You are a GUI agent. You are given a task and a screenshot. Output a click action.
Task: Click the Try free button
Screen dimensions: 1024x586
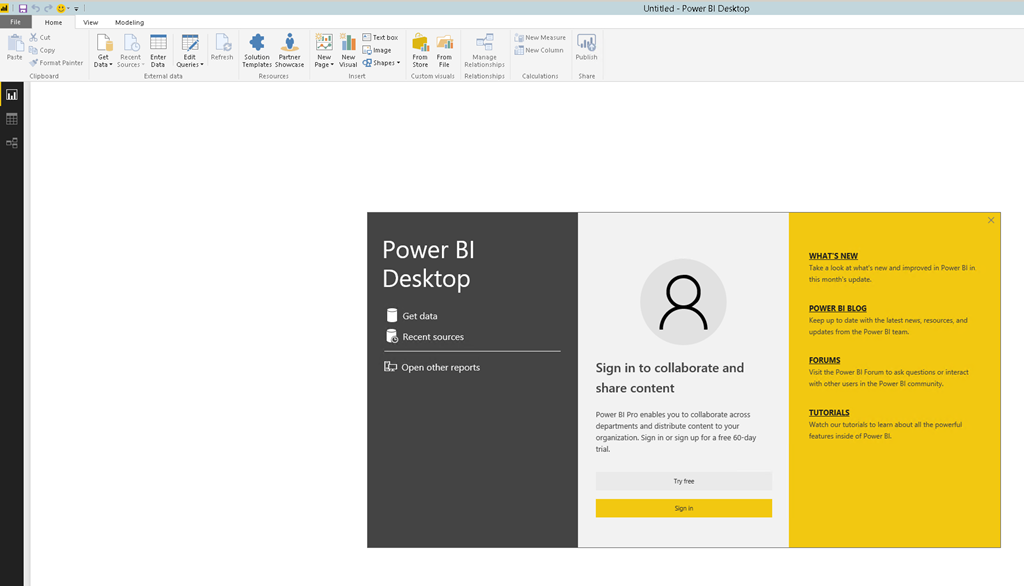pyautogui.click(x=684, y=481)
